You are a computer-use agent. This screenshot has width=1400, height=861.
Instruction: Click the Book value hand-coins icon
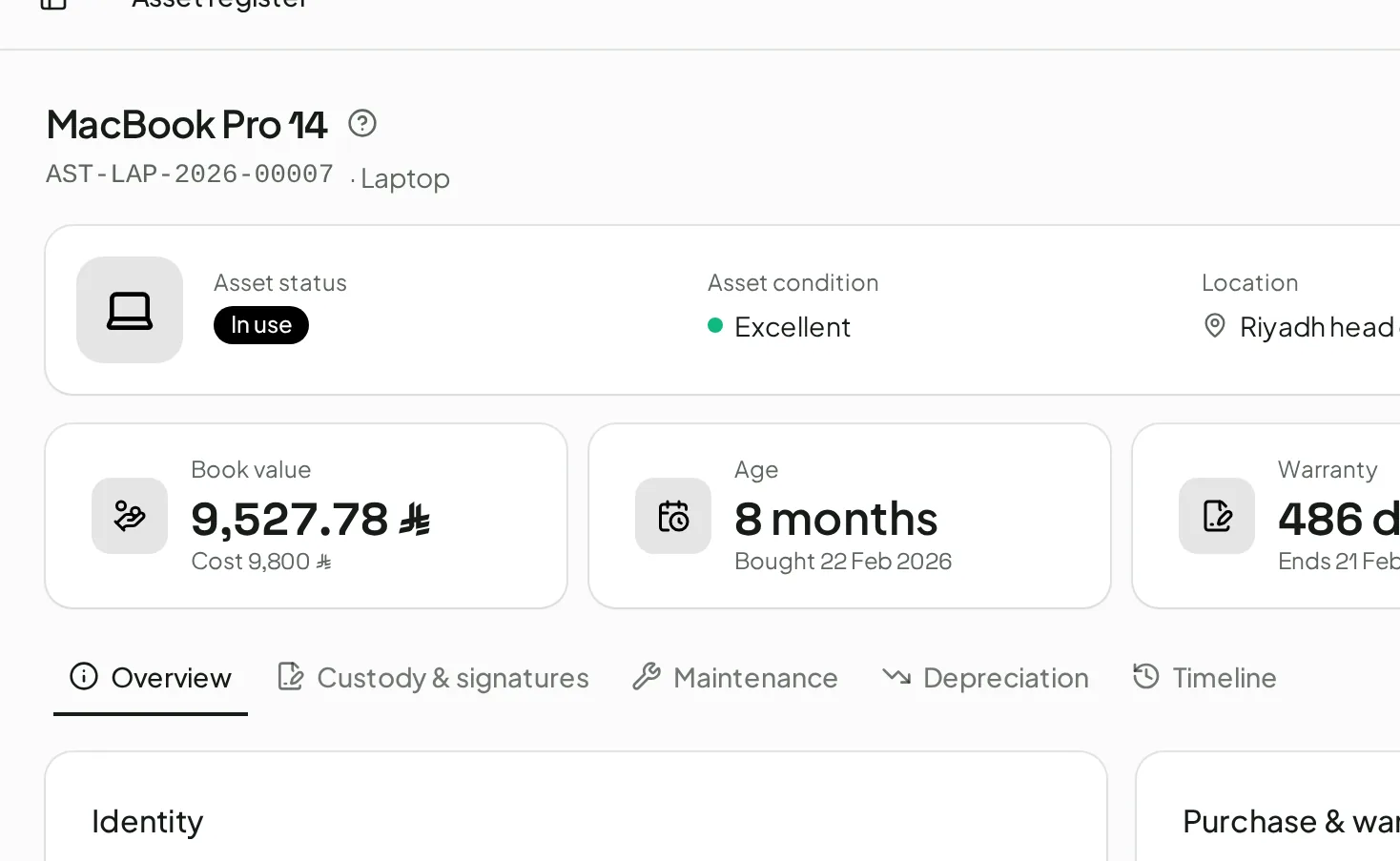coord(130,516)
